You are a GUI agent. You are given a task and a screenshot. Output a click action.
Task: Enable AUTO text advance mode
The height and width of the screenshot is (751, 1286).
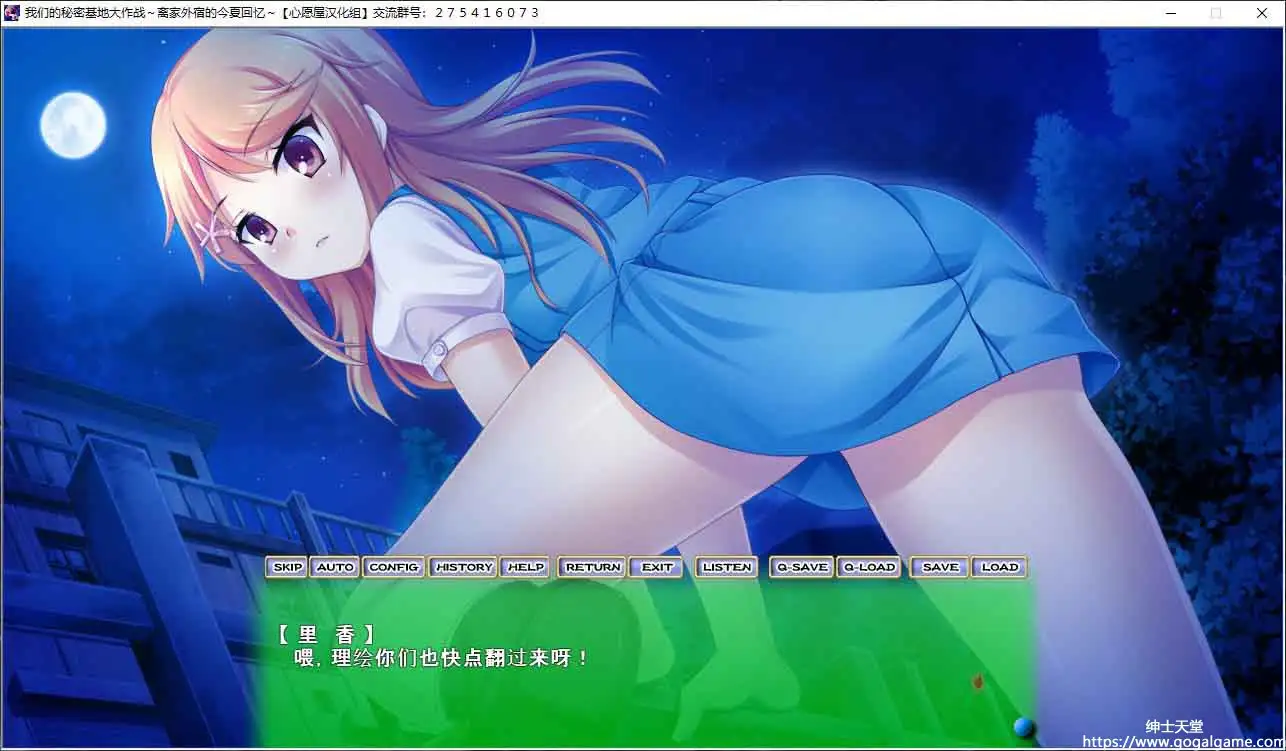[335, 567]
